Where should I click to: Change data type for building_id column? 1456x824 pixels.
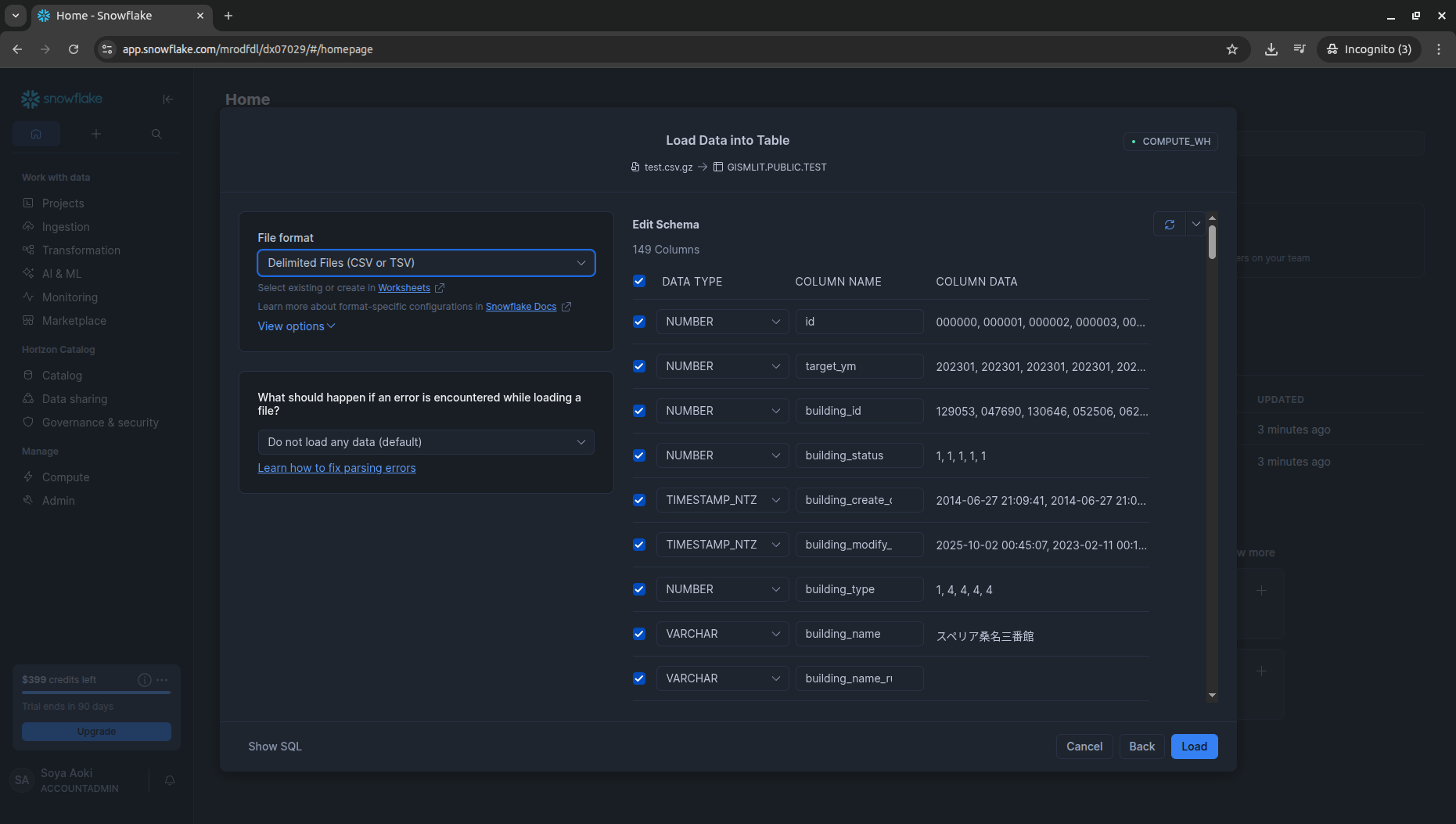pos(722,411)
